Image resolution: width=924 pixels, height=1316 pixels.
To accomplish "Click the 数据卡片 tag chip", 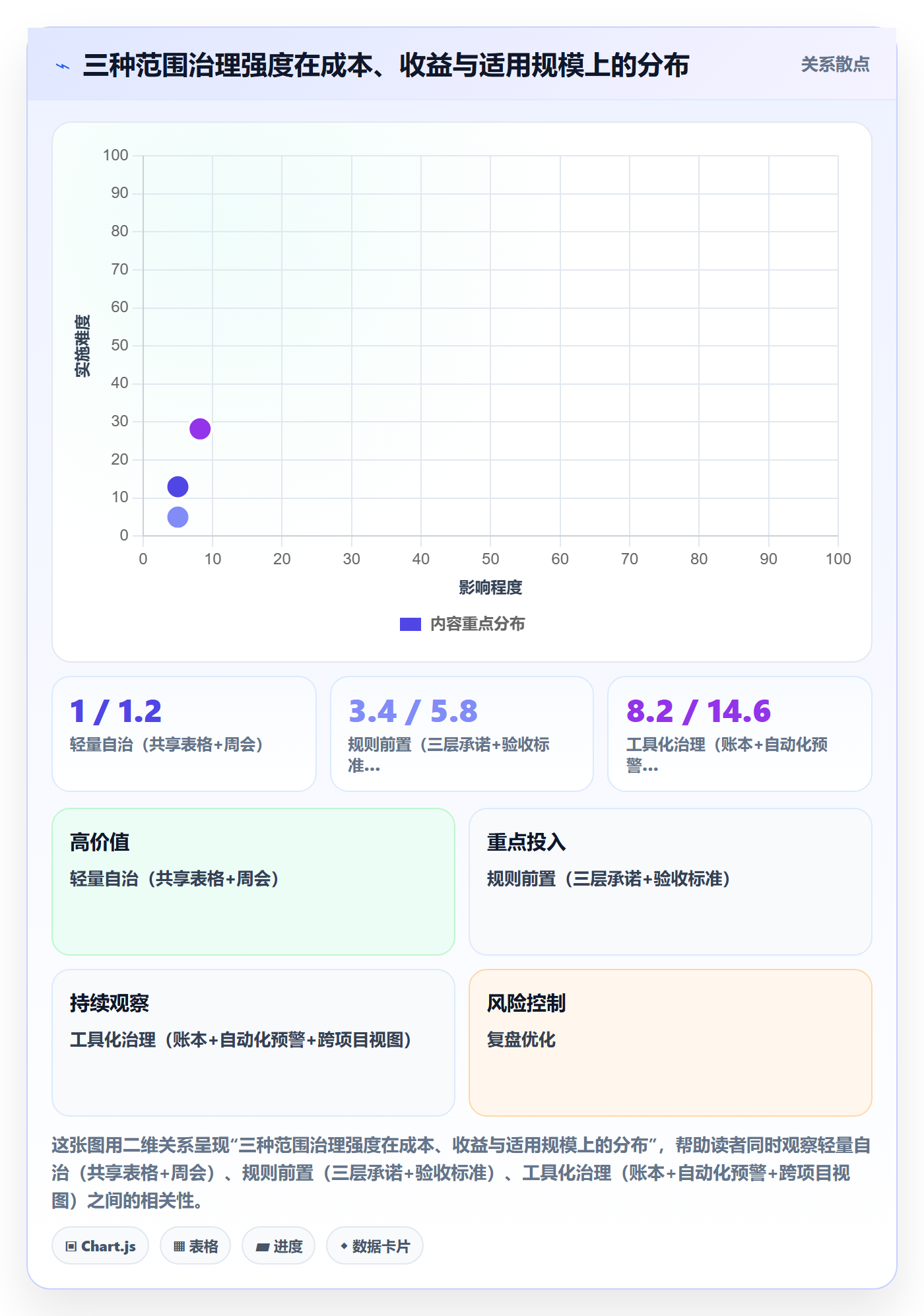I will point(375,1246).
